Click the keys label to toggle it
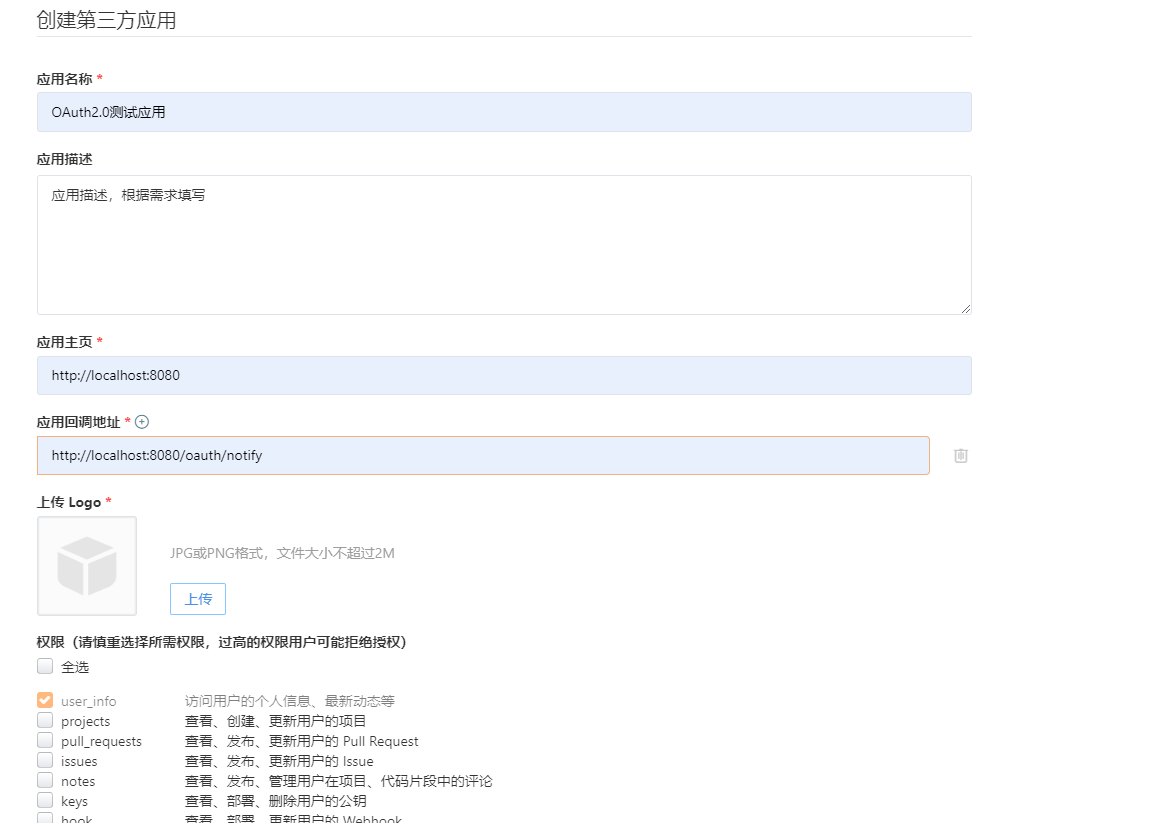Viewport: 1149px width, 823px height. click(72, 801)
